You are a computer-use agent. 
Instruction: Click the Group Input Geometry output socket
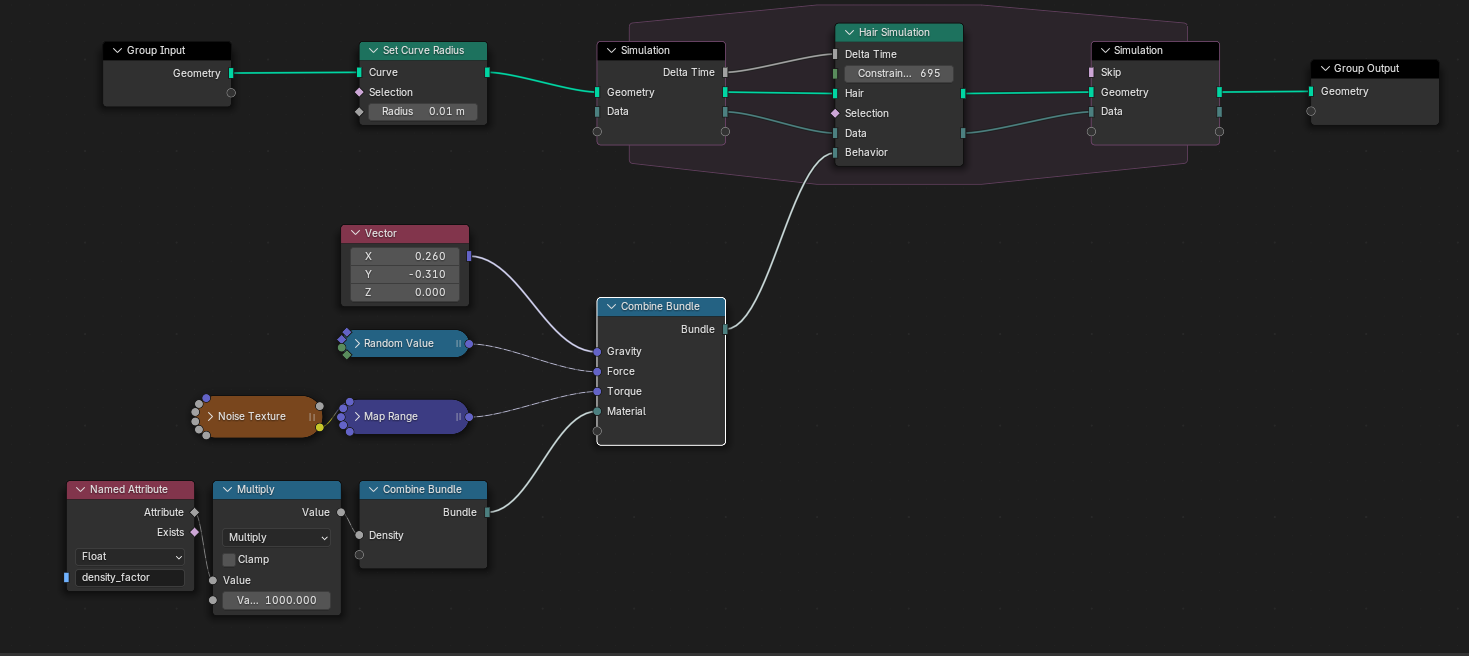231,73
